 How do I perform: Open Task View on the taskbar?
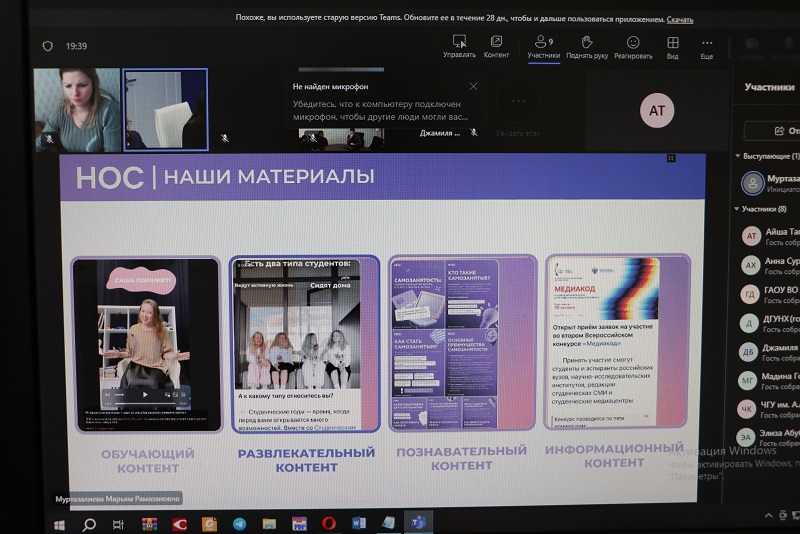point(118,524)
